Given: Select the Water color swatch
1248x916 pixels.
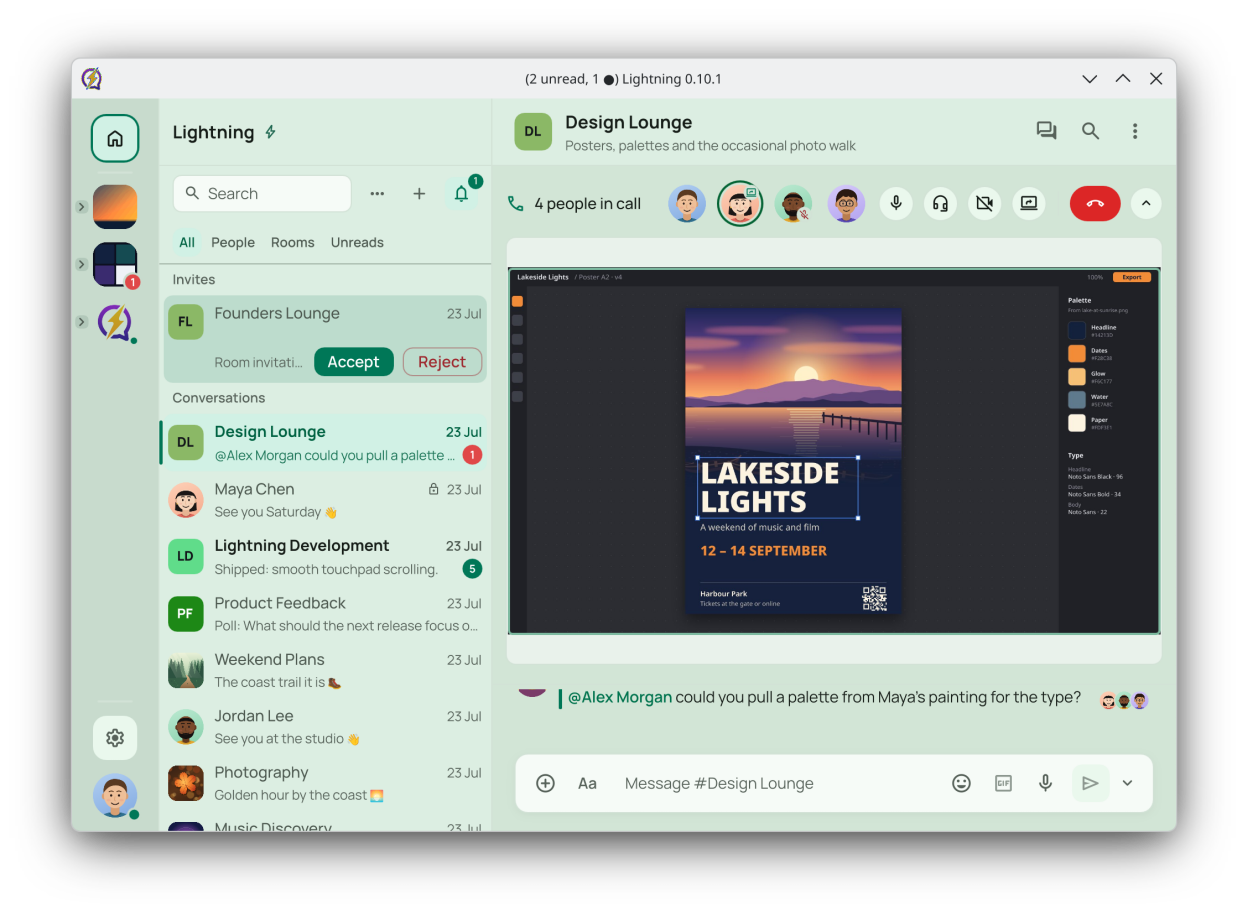Looking at the screenshot, I should (x=1076, y=399).
